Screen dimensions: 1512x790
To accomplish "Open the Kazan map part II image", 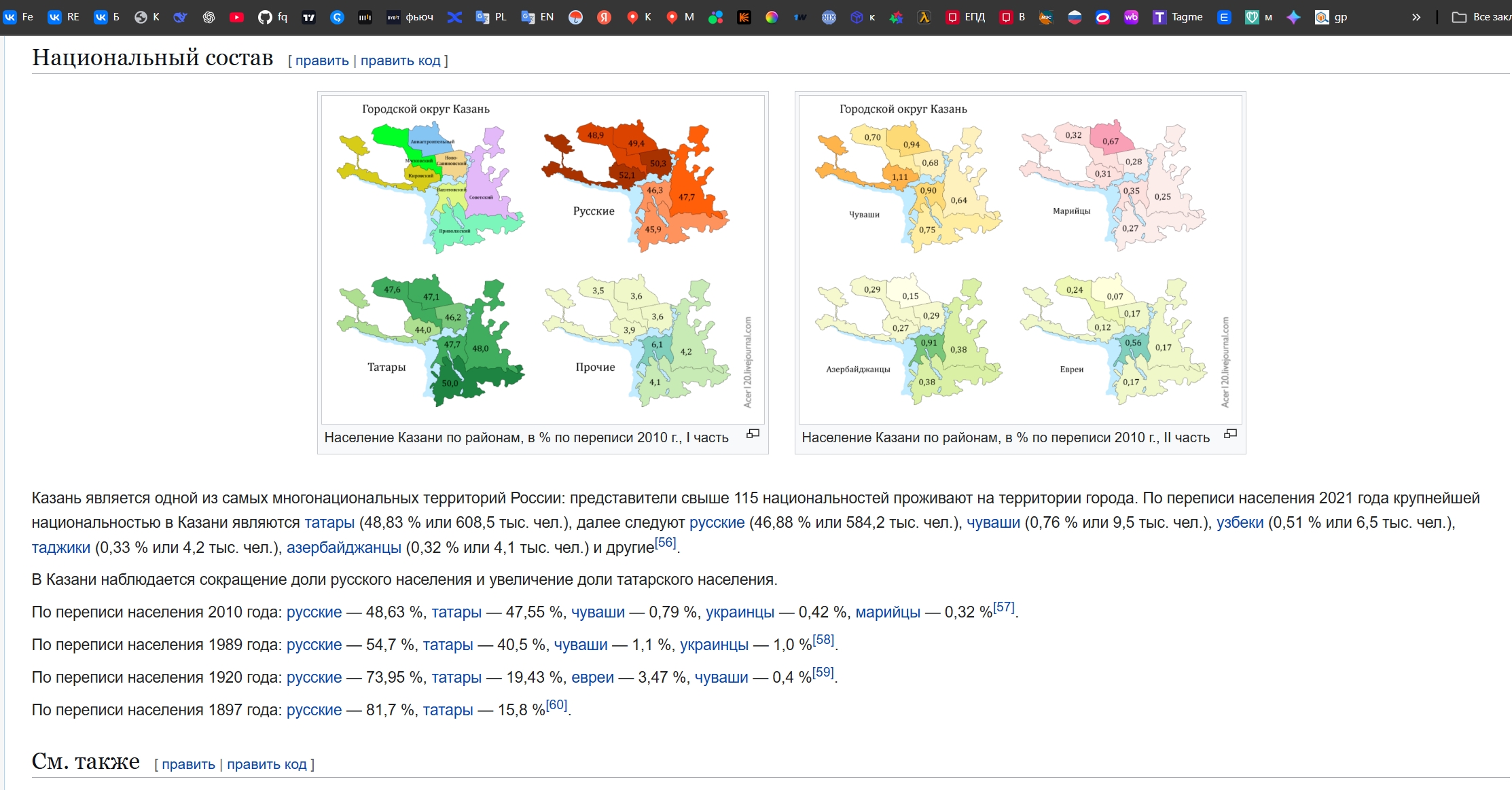I will (x=1020, y=259).
